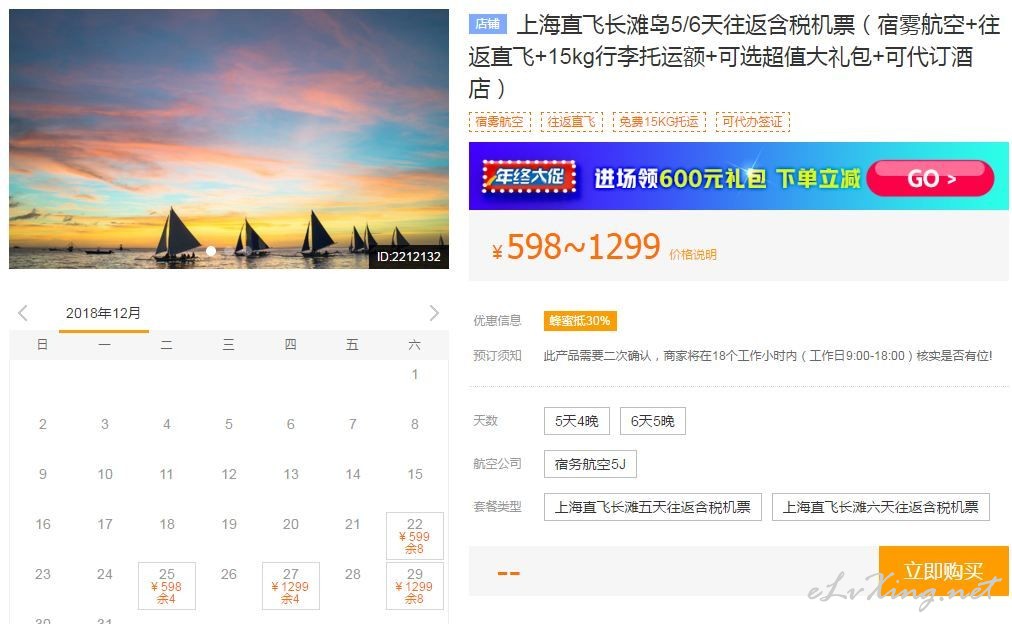Click date 26 in the calendar
The image size is (1012, 624).
(x=228, y=574)
